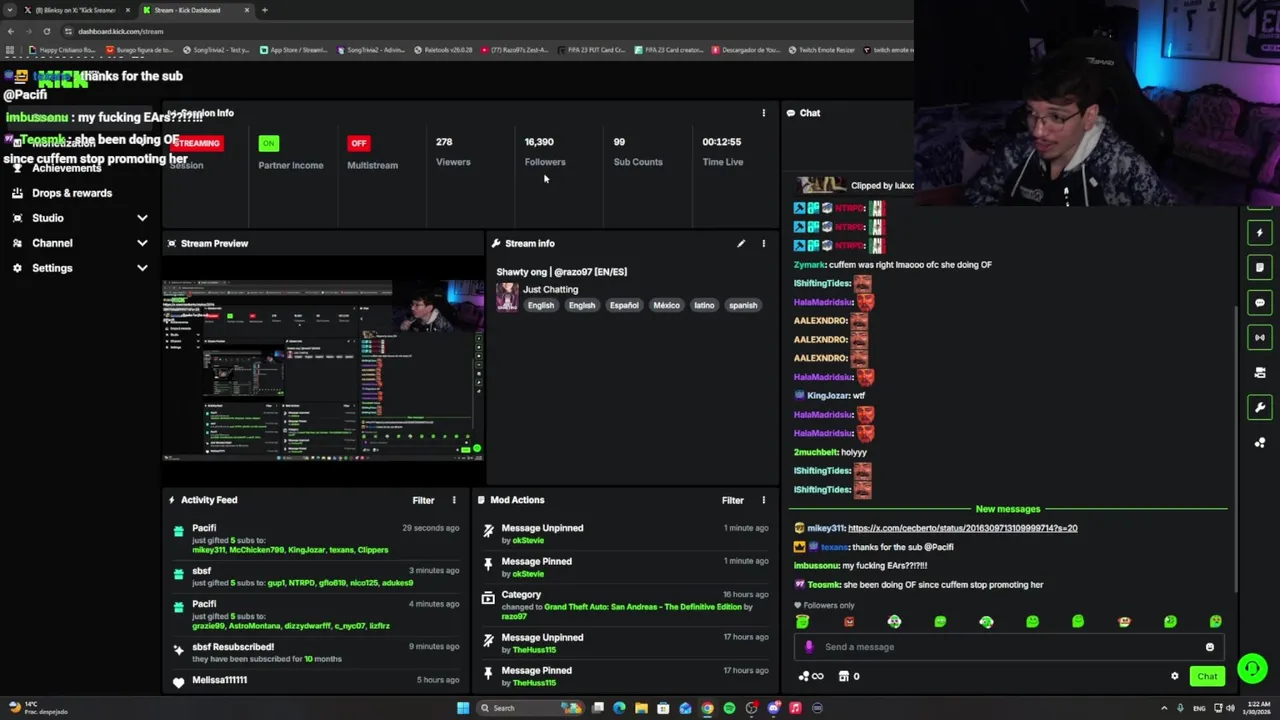Open Microsoft Edge from the taskbar
1280x720 pixels.
point(619,708)
